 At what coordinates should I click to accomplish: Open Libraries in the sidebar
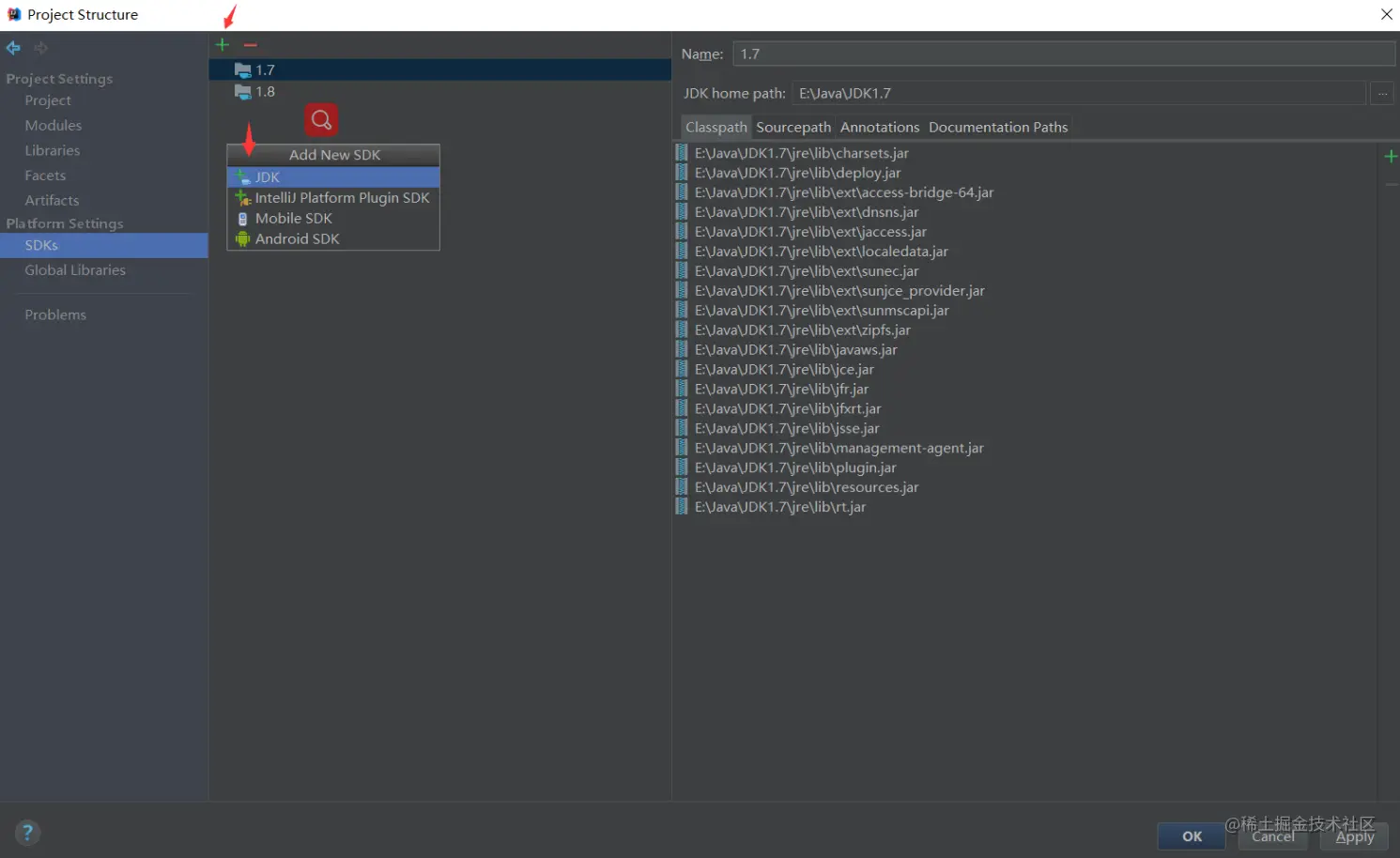click(53, 150)
